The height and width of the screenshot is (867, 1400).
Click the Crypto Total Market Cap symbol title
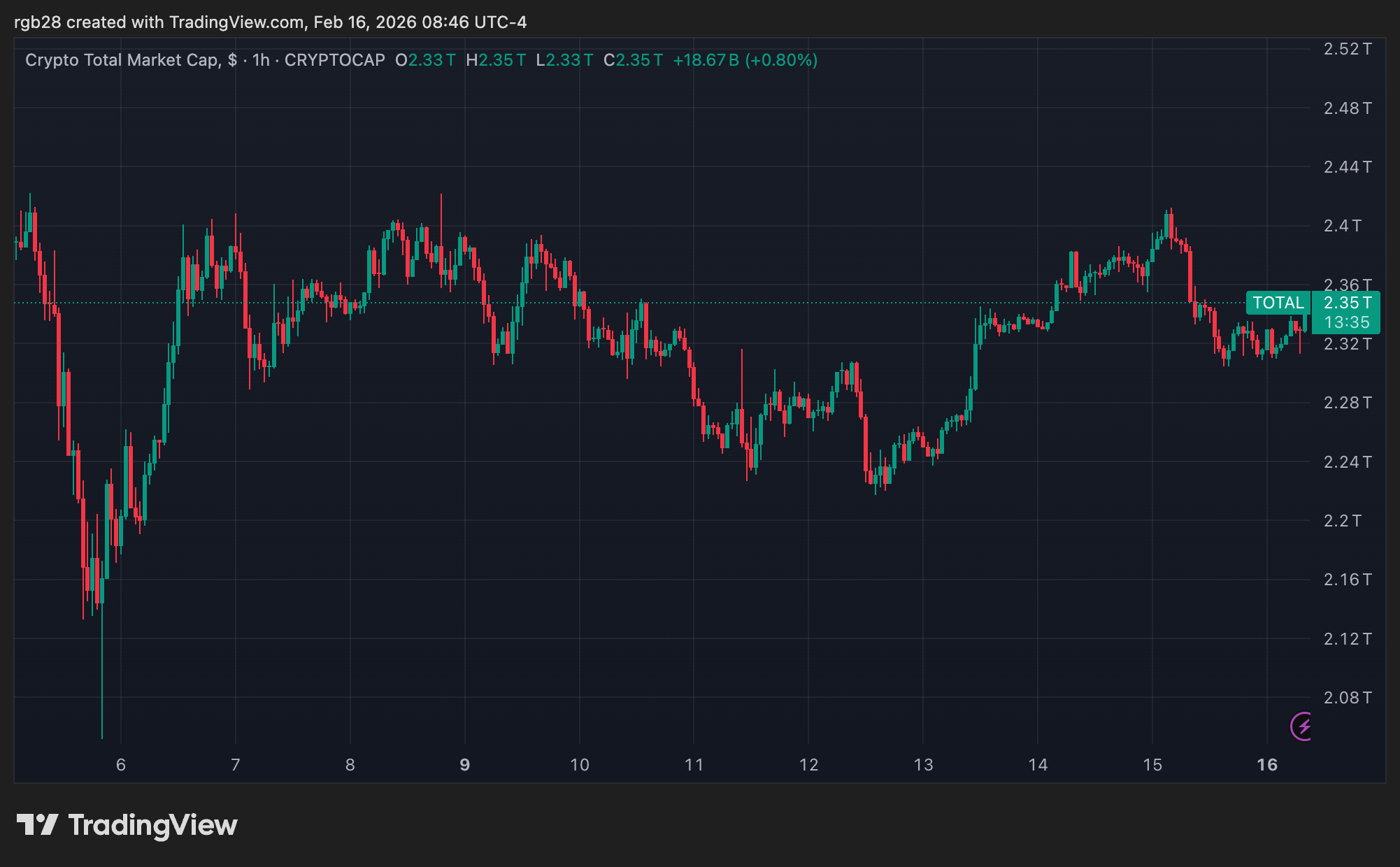click(x=129, y=61)
